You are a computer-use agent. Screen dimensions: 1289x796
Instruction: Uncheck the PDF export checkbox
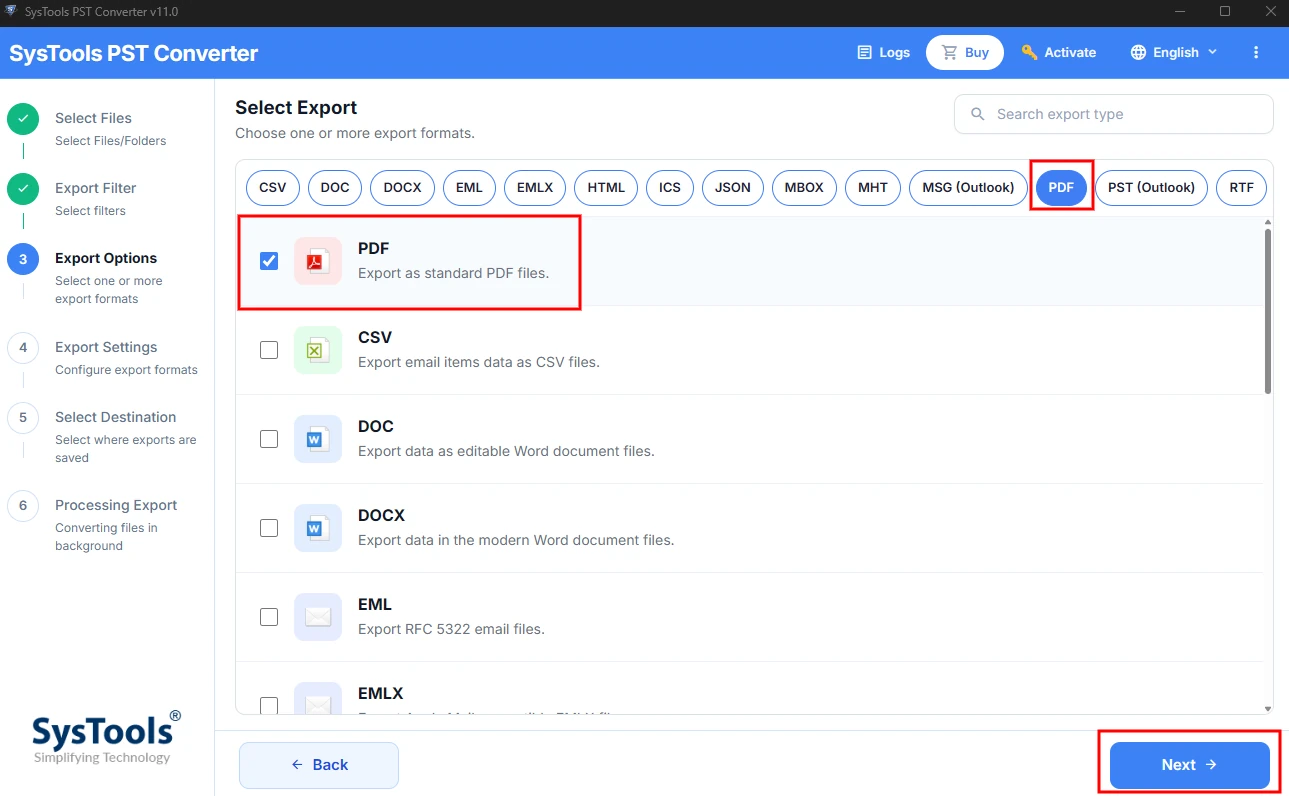pos(269,261)
